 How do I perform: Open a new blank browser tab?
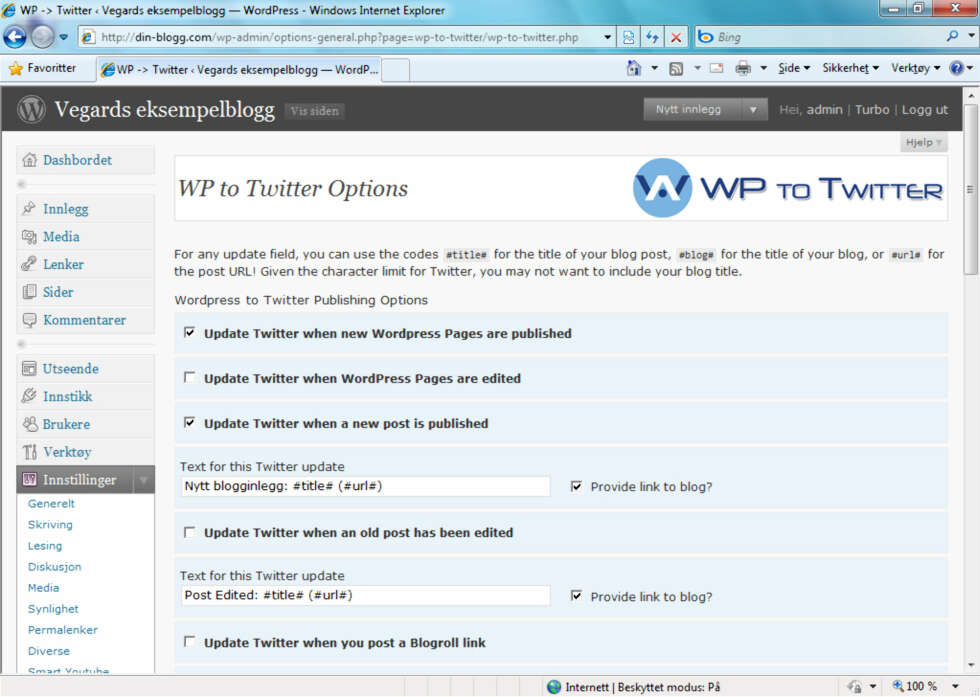[x=395, y=70]
